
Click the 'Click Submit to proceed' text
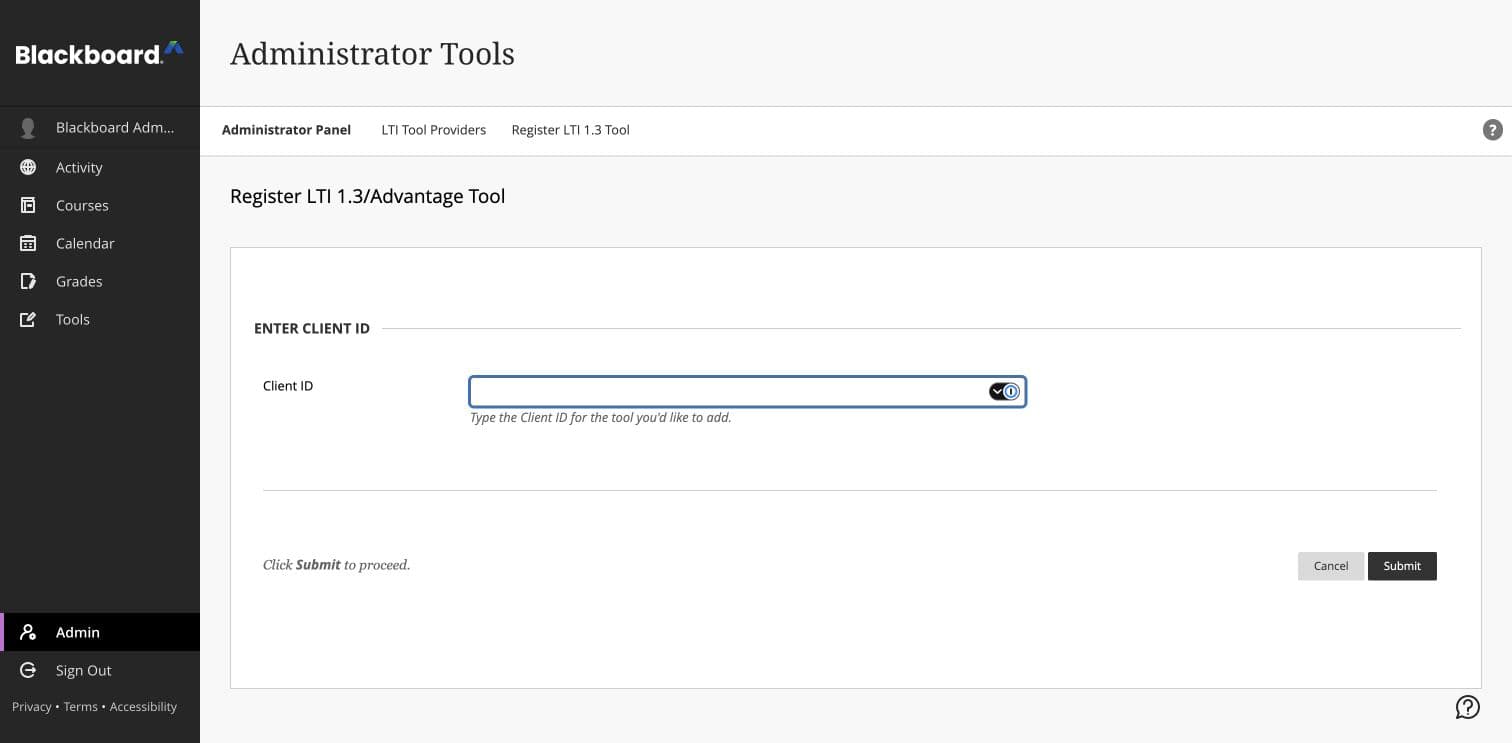(336, 565)
